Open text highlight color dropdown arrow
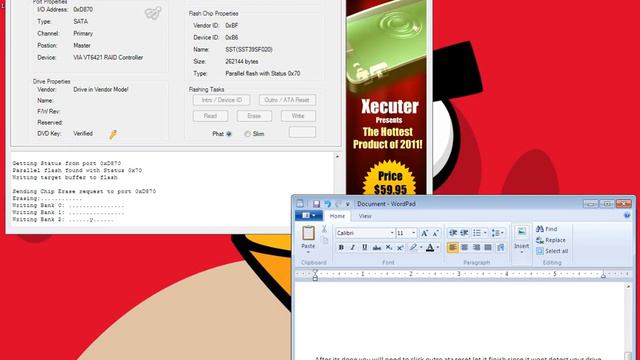The width and height of the screenshot is (640, 360). click(x=421, y=247)
